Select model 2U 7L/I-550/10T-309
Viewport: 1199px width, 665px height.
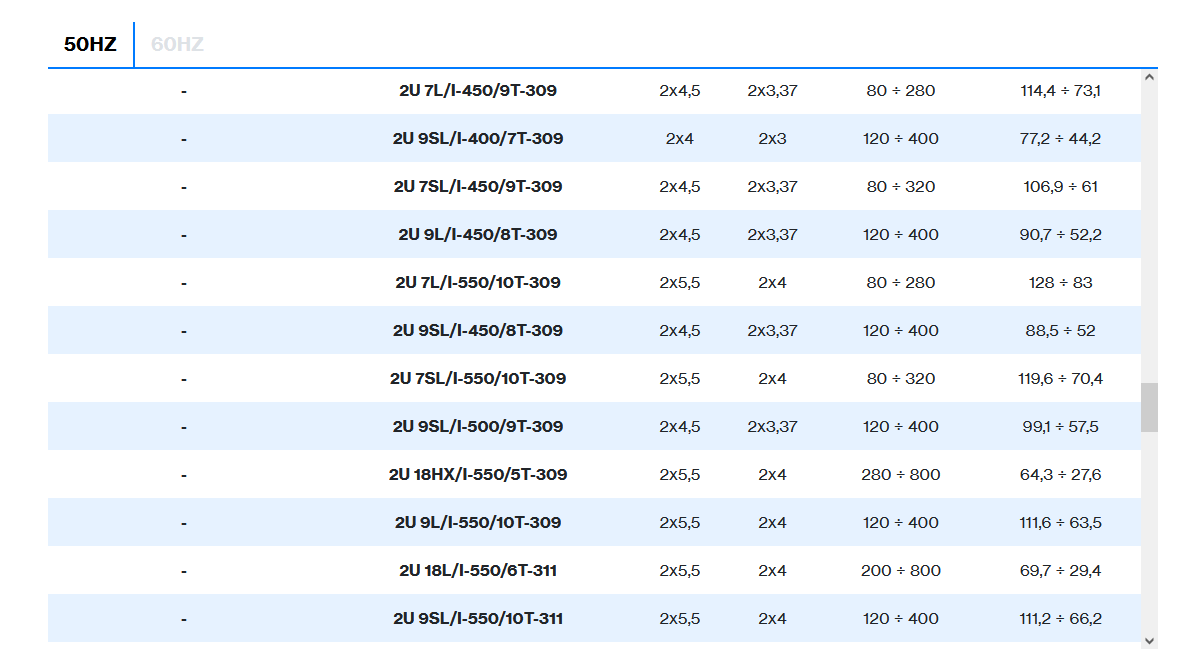coord(477,283)
